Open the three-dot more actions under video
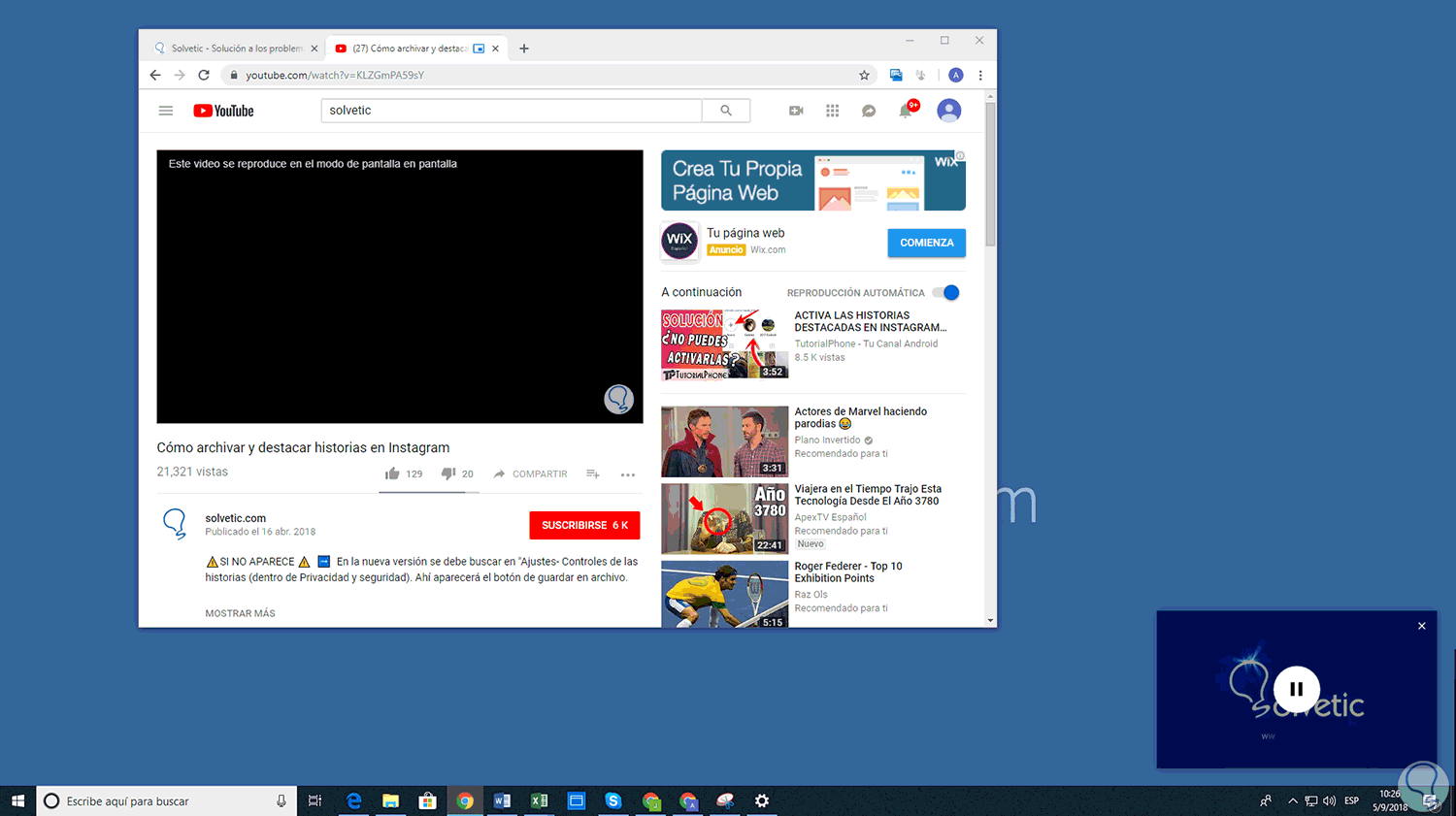 click(x=628, y=474)
